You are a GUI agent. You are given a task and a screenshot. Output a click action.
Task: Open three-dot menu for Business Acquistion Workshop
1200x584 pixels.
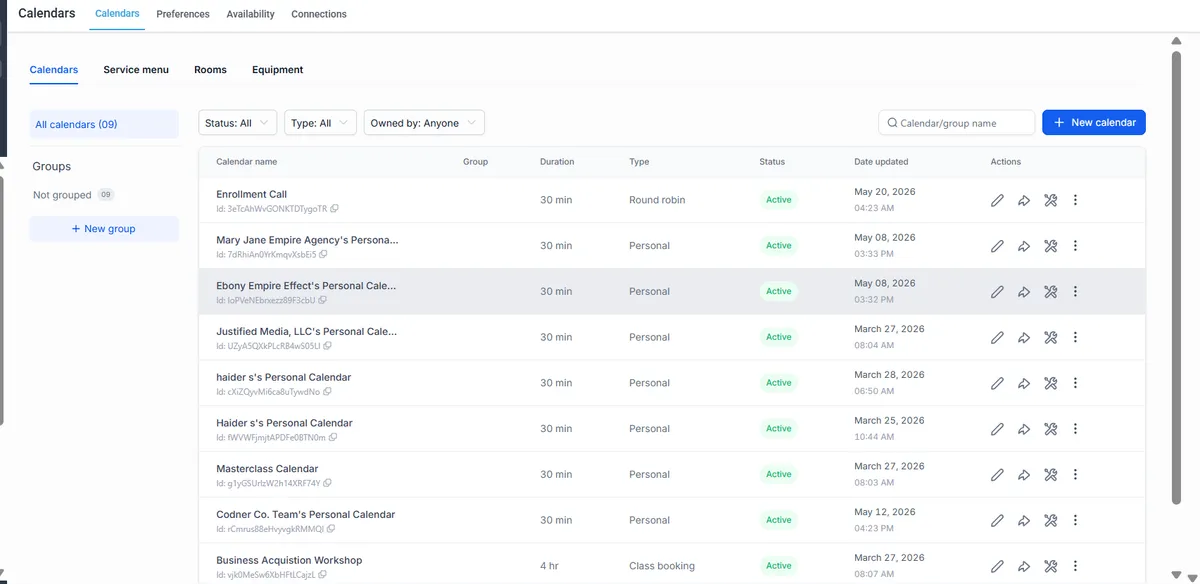tap(1075, 567)
